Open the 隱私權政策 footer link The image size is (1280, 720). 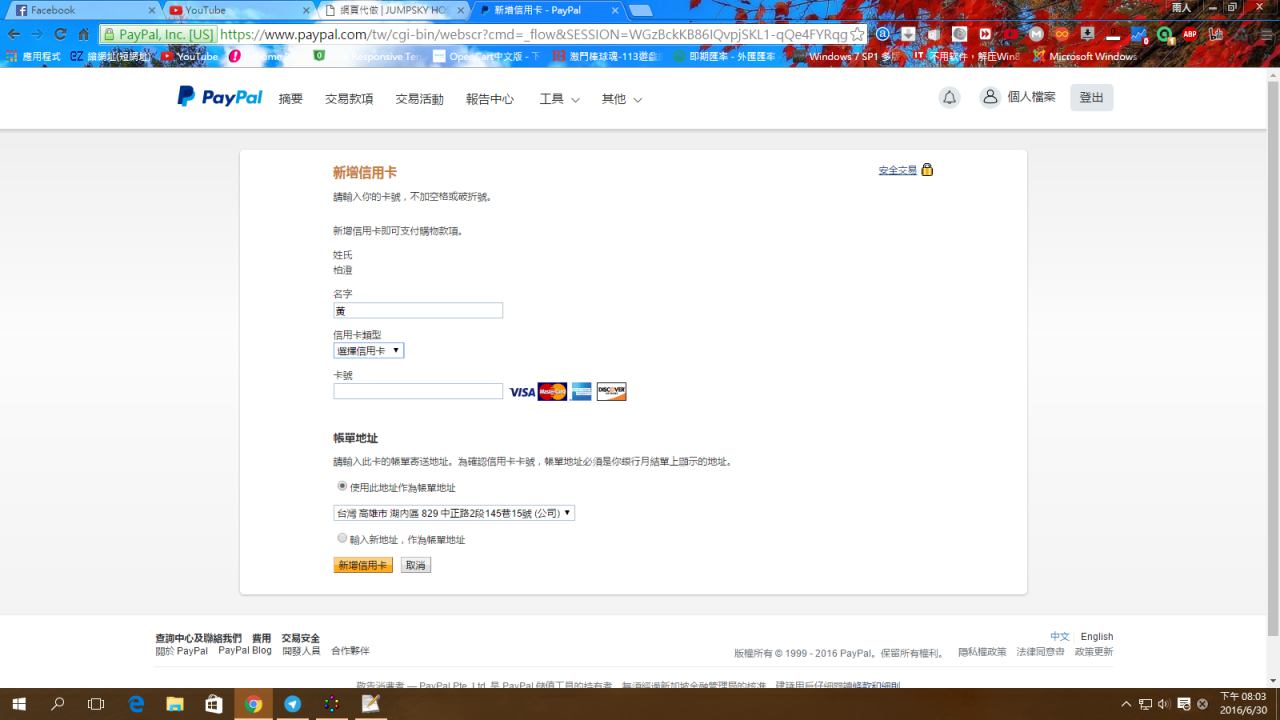tap(982, 652)
